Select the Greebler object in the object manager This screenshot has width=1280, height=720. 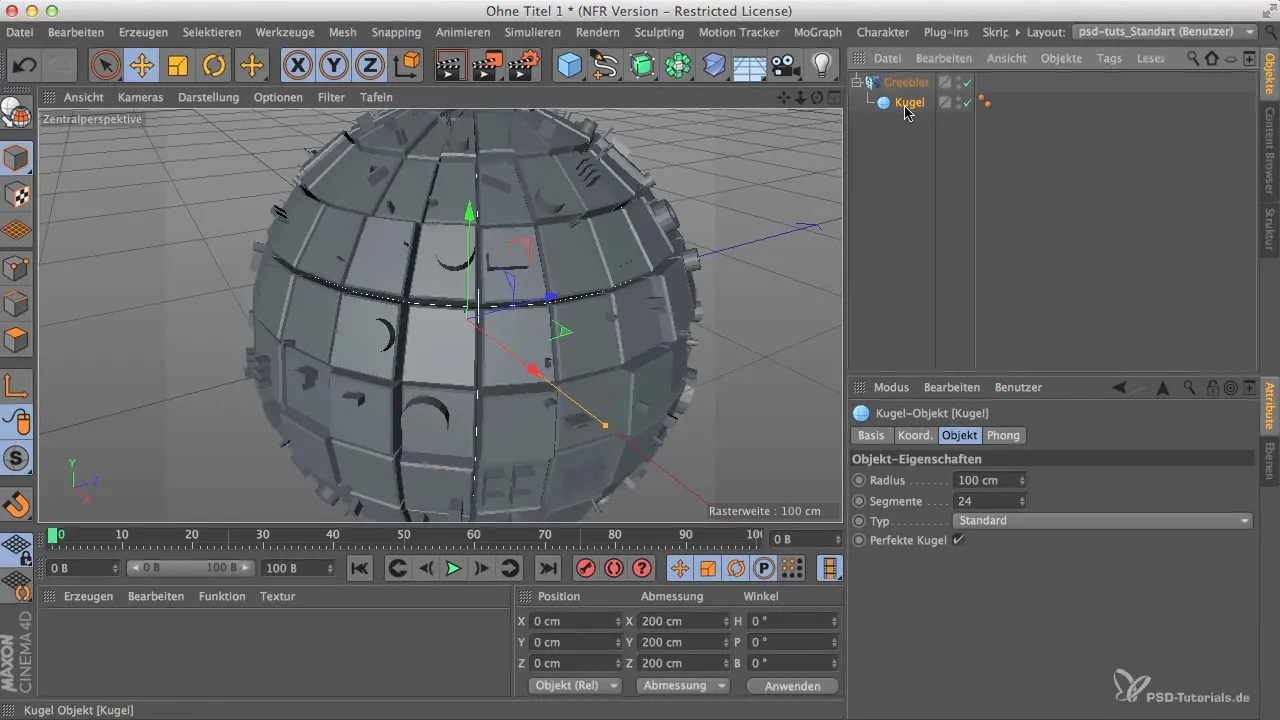pyautogui.click(x=906, y=82)
